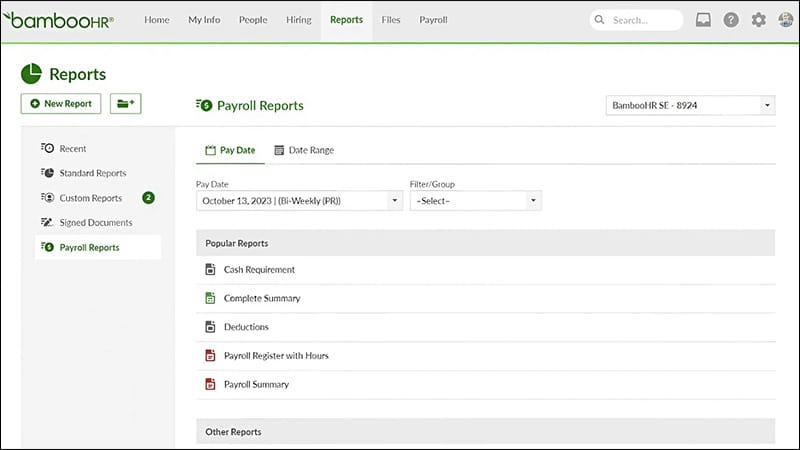Viewport: 800px width, 450px height.
Task: Click the new folder icon button
Action: (x=126, y=104)
